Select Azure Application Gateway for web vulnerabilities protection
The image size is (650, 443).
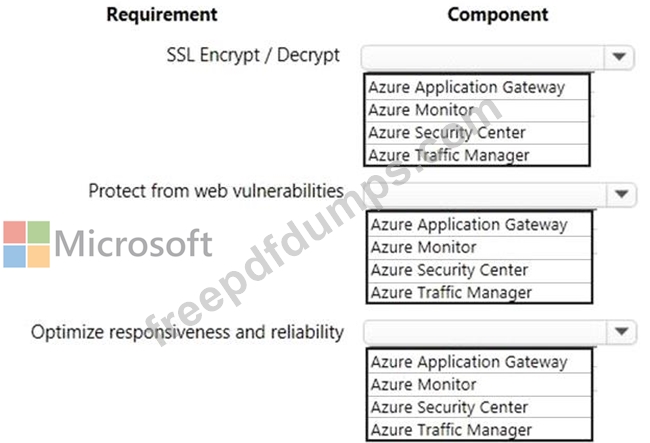coord(479,225)
